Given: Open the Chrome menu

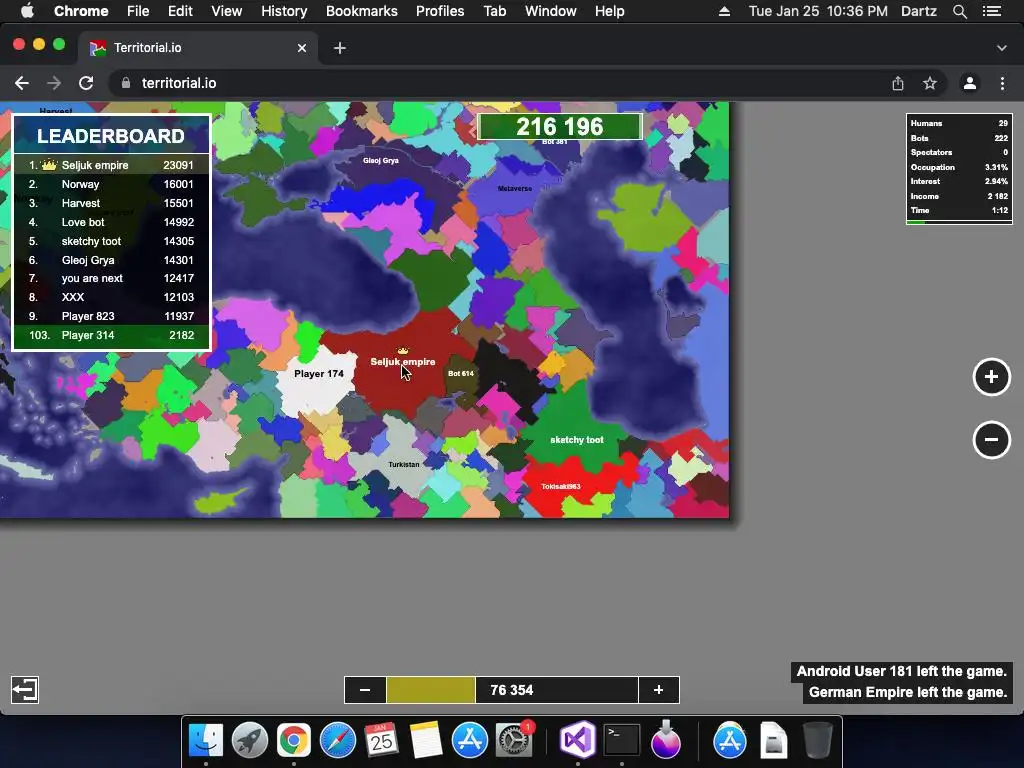Looking at the screenshot, I should (81, 11).
